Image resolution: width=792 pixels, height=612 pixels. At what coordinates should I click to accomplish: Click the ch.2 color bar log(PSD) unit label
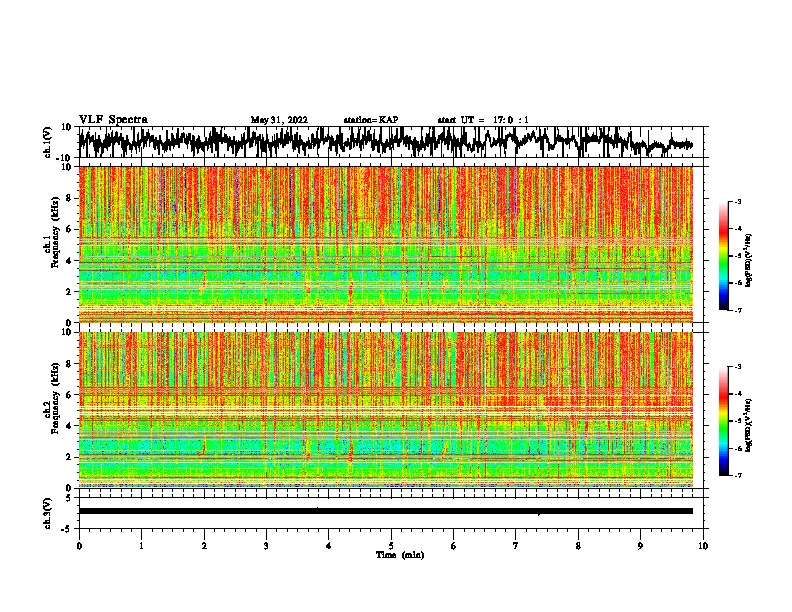pos(749,425)
